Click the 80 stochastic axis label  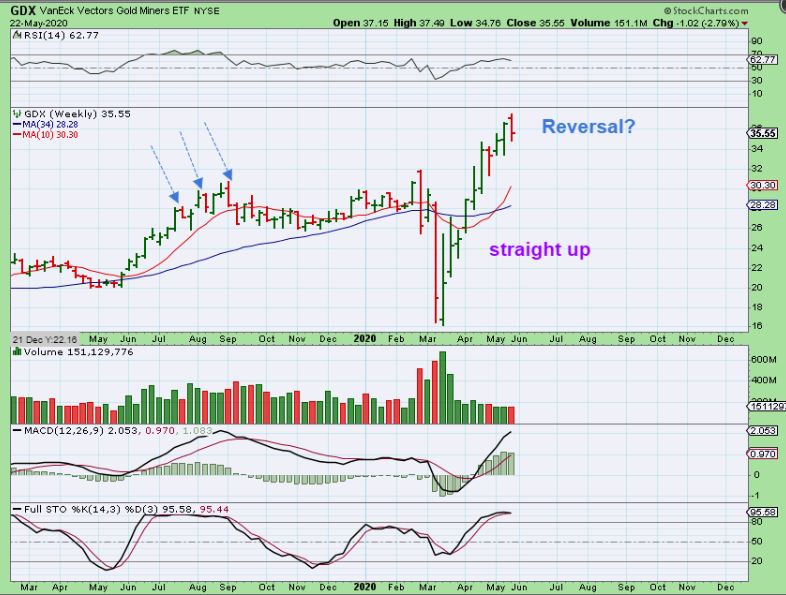click(x=757, y=522)
